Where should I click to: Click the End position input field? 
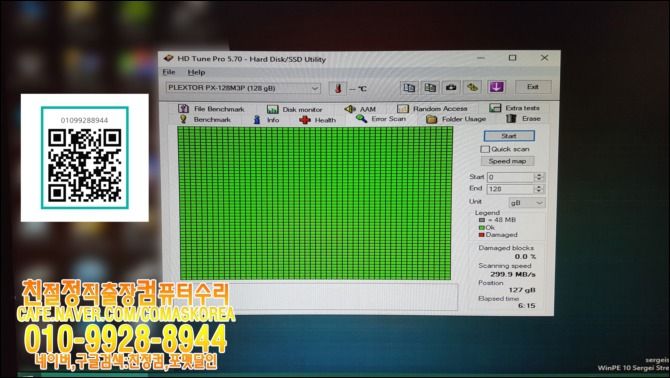pos(511,189)
